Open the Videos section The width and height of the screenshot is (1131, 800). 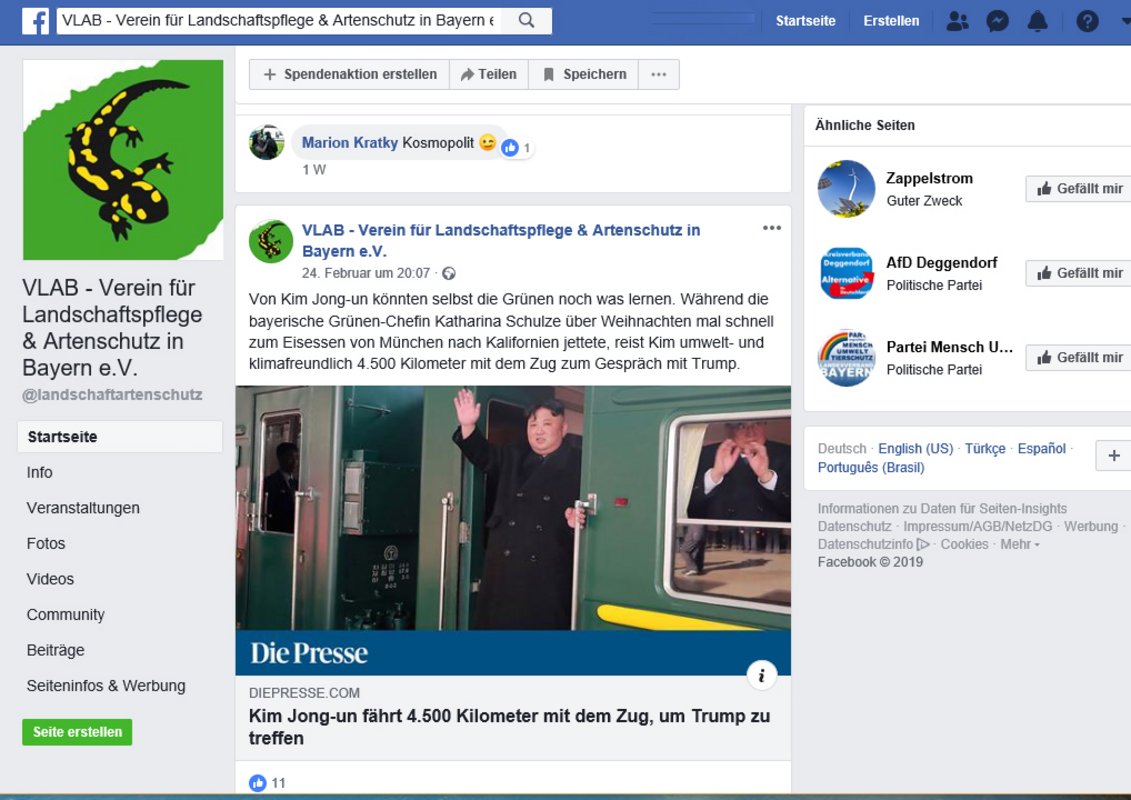[50, 579]
